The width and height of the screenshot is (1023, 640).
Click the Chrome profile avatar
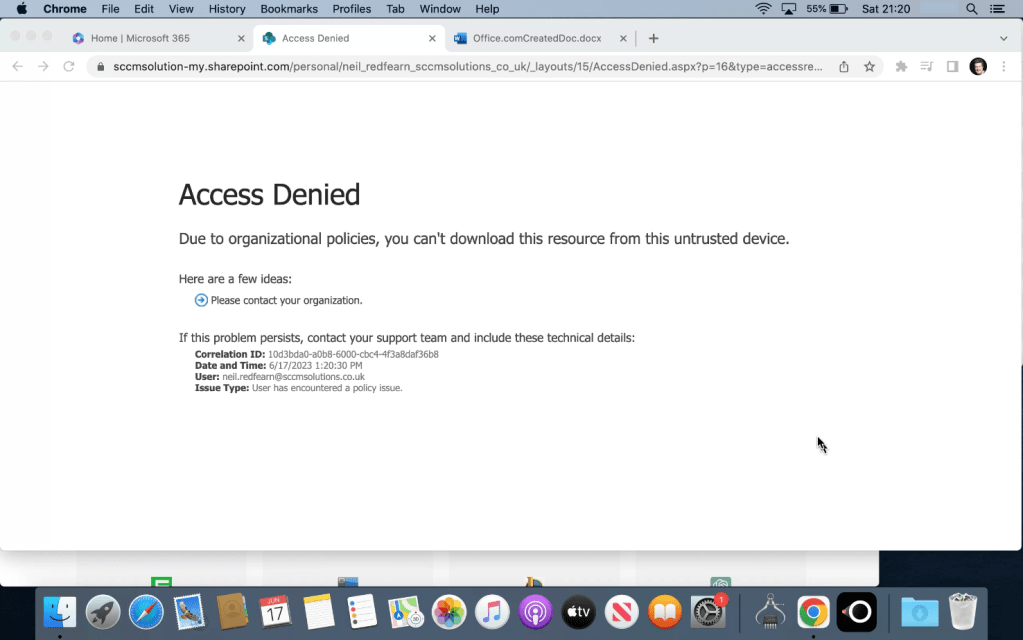click(x=978, y=67)
